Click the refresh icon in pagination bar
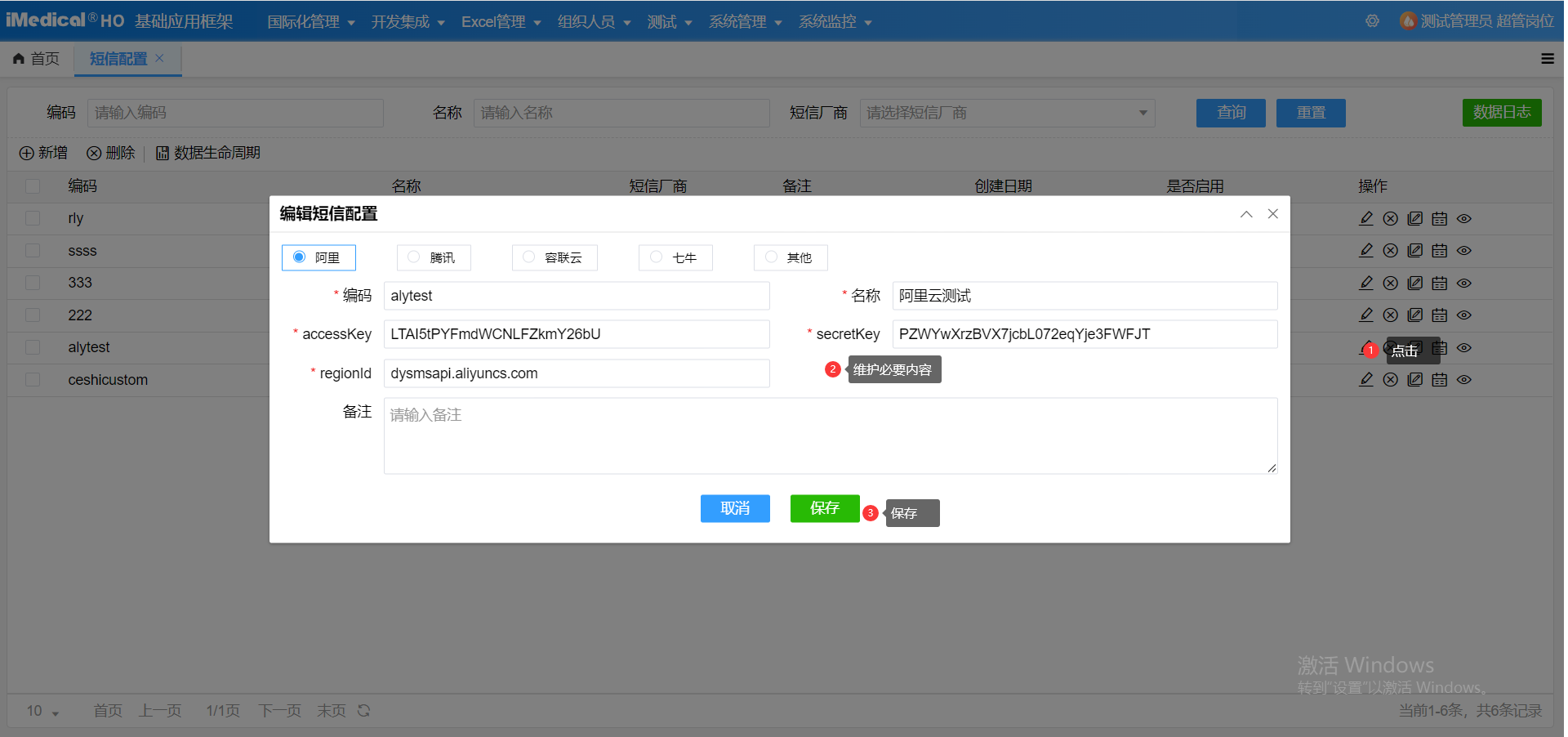 pyautogui.click(x=364, y=711)
